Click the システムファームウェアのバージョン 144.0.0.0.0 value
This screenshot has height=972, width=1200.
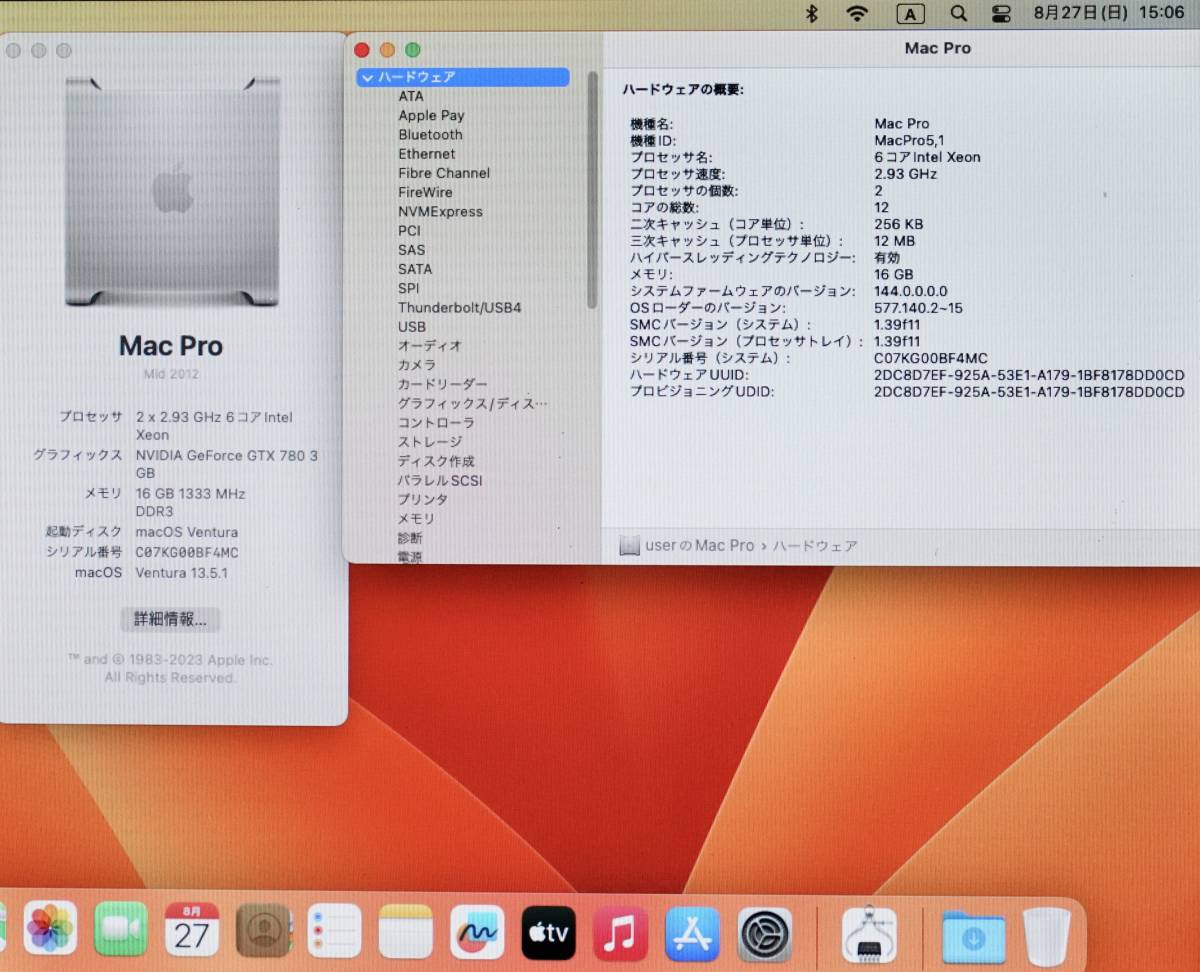[x=911, y=291]
